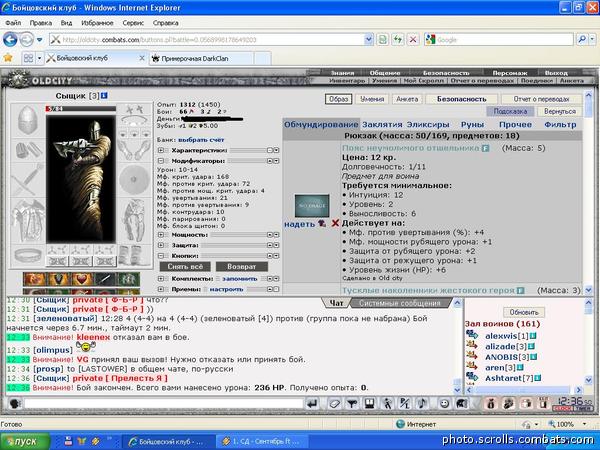This screenshot has height=450, width=600.
Task: Click the heart skill icon below character
Action: 81,279
